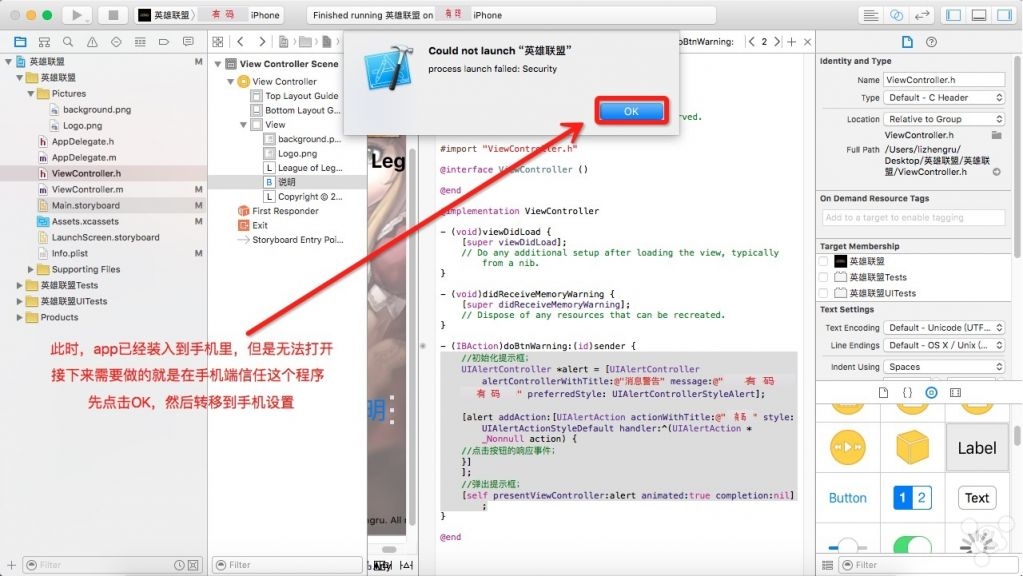
Task: Enable 英雄联盟UITests target membership checkbox
Action: [823, 293]
